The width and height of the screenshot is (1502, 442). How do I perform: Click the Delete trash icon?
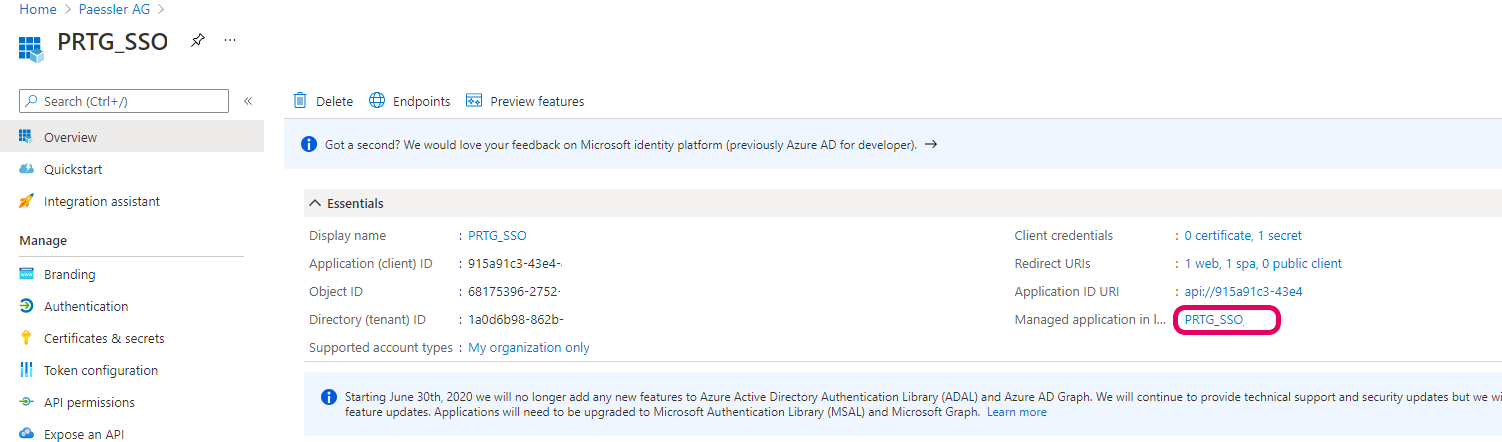point(300,101)
